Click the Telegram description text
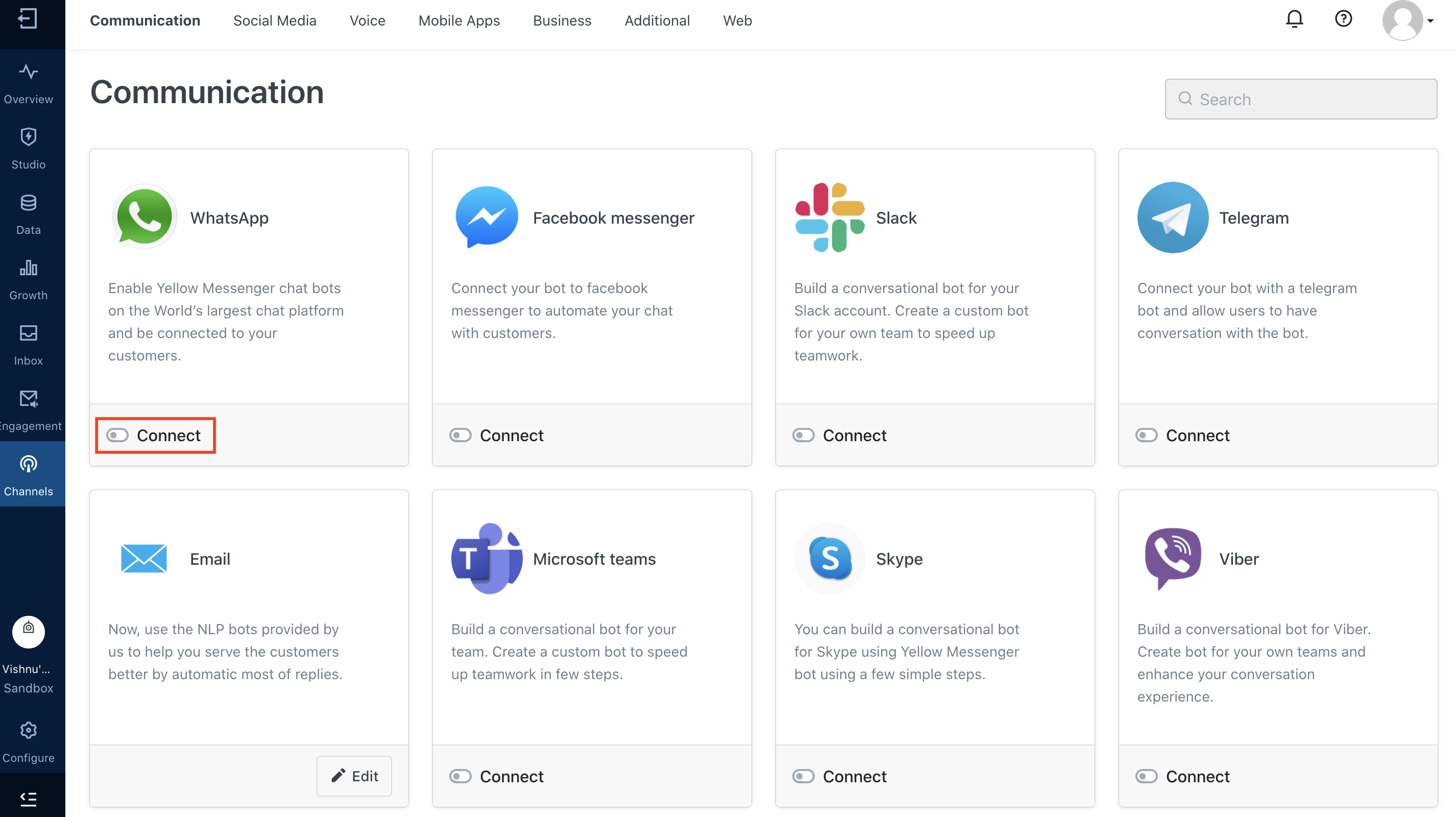 (1246, 310)
